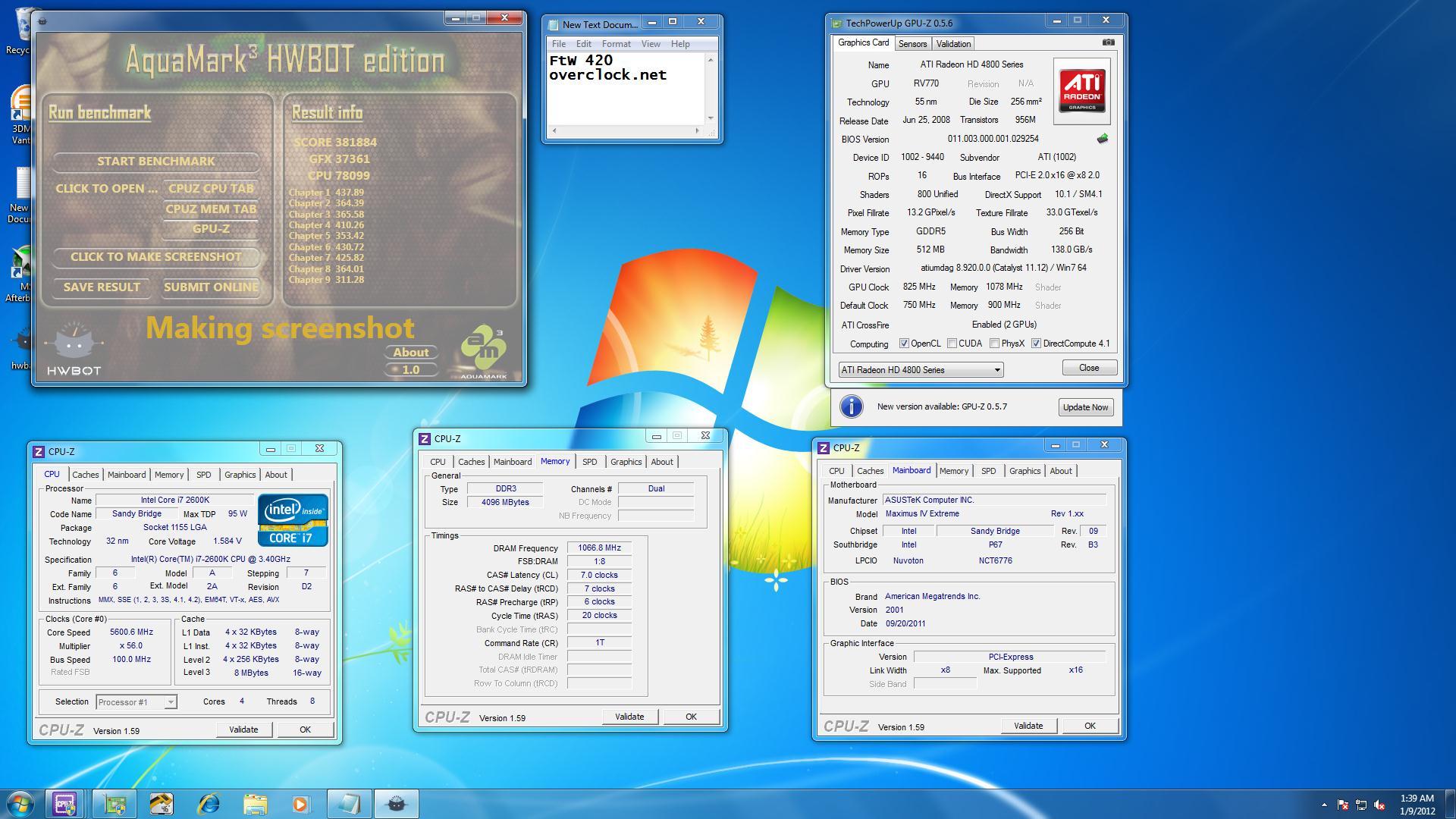Screen dimensions: 1456x819
Task: Click Validate in the Memory CPU-Z window
Action: (x=629, y=717)
